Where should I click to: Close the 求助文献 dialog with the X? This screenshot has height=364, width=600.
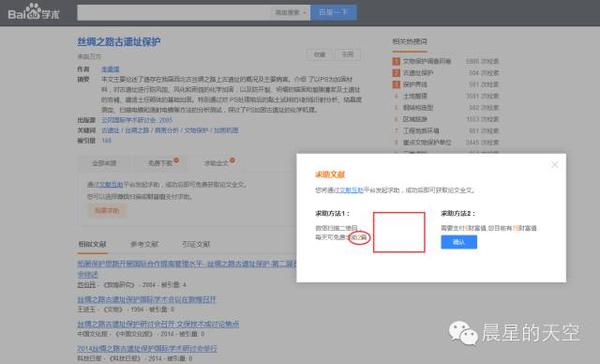[554, 165]
